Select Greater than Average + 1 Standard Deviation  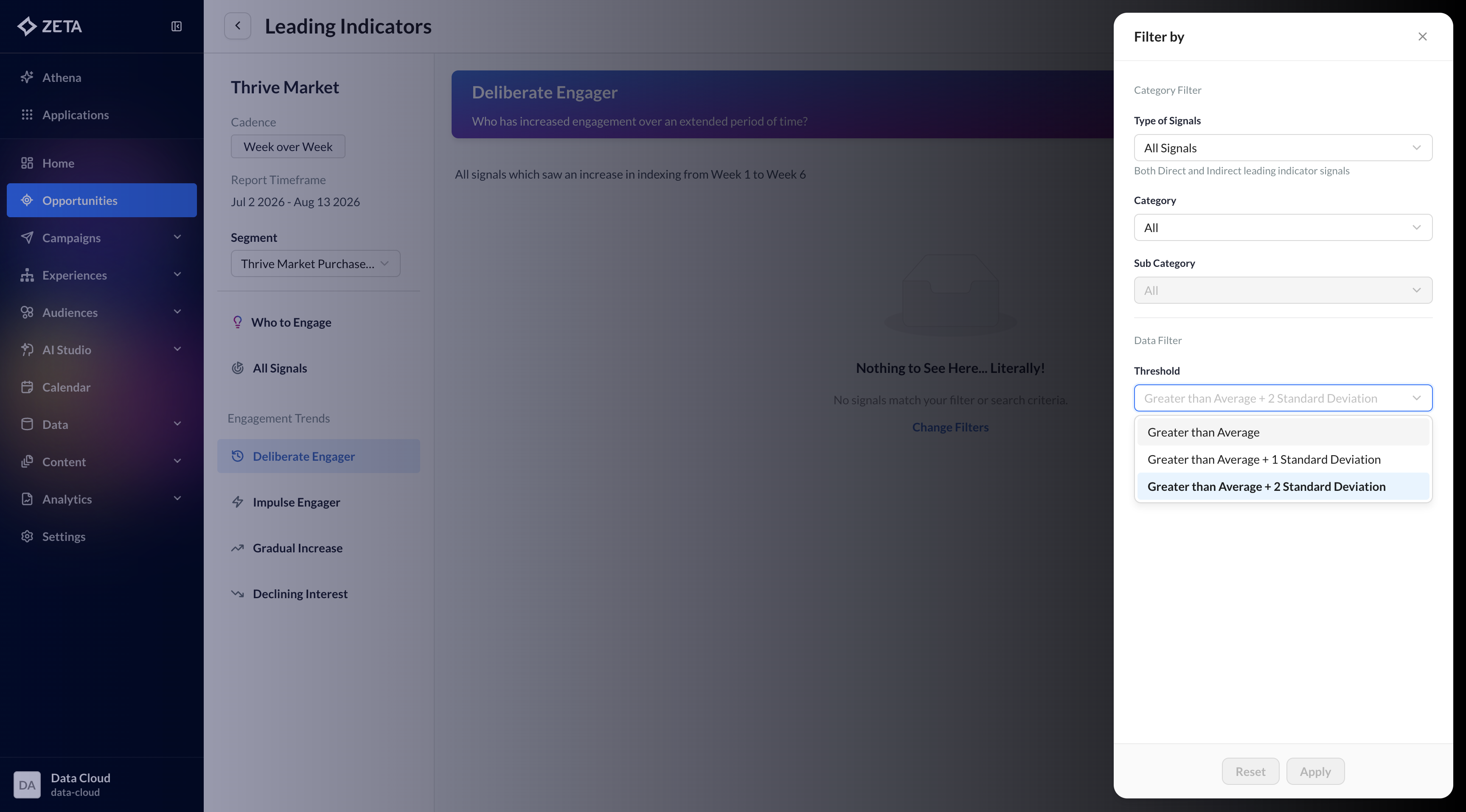click(x=1283, y=459)
